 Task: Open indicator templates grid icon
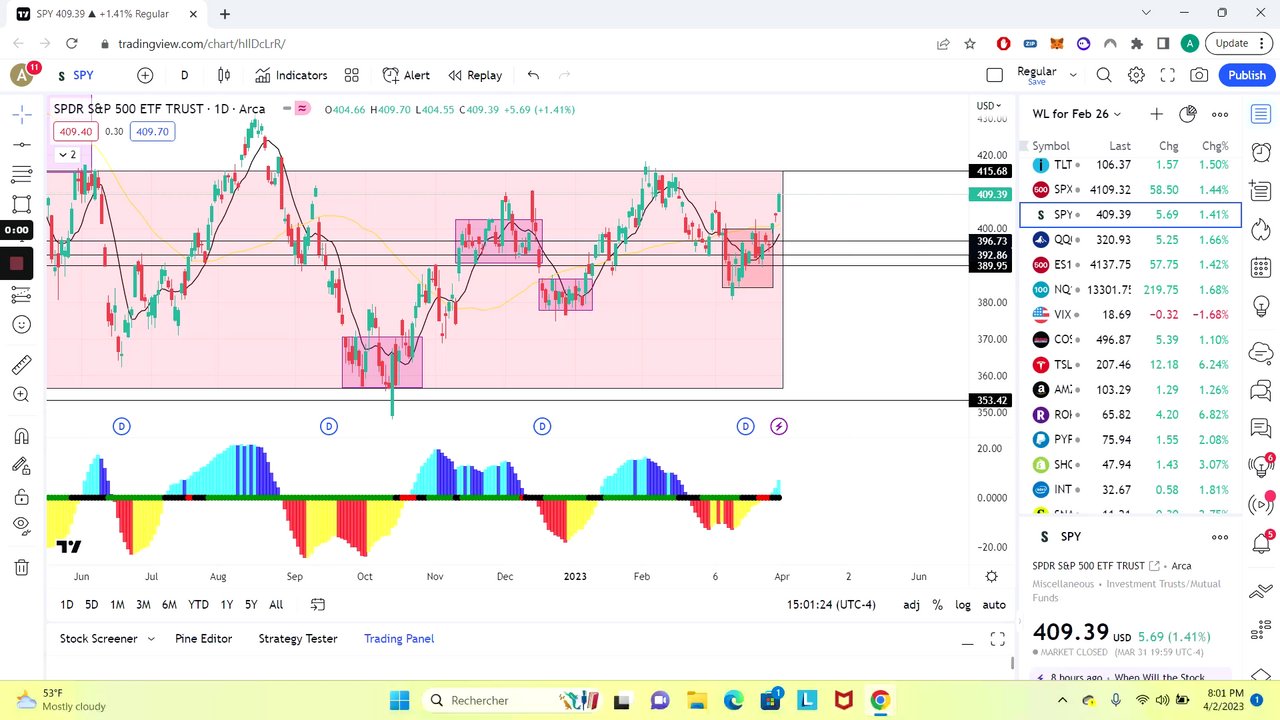[352, 75]
